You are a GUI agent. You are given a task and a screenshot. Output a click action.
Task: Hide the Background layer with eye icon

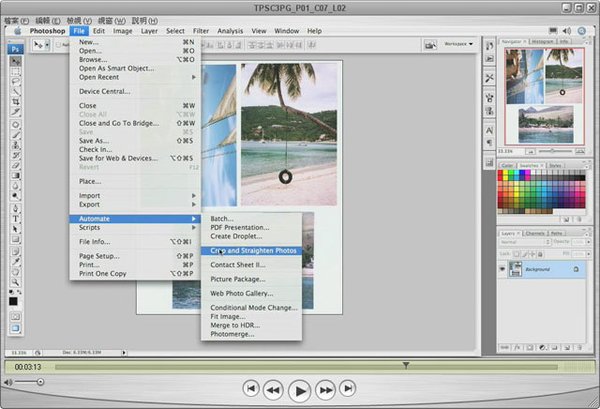[503, 271]
